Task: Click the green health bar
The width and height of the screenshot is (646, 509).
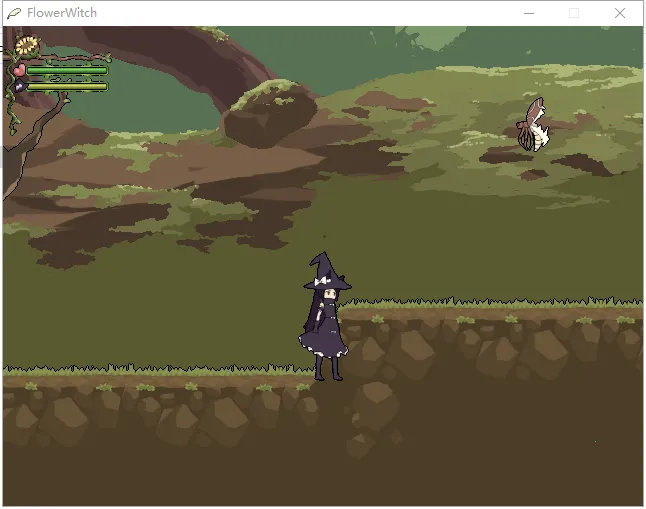Action: tap(66, 71)
